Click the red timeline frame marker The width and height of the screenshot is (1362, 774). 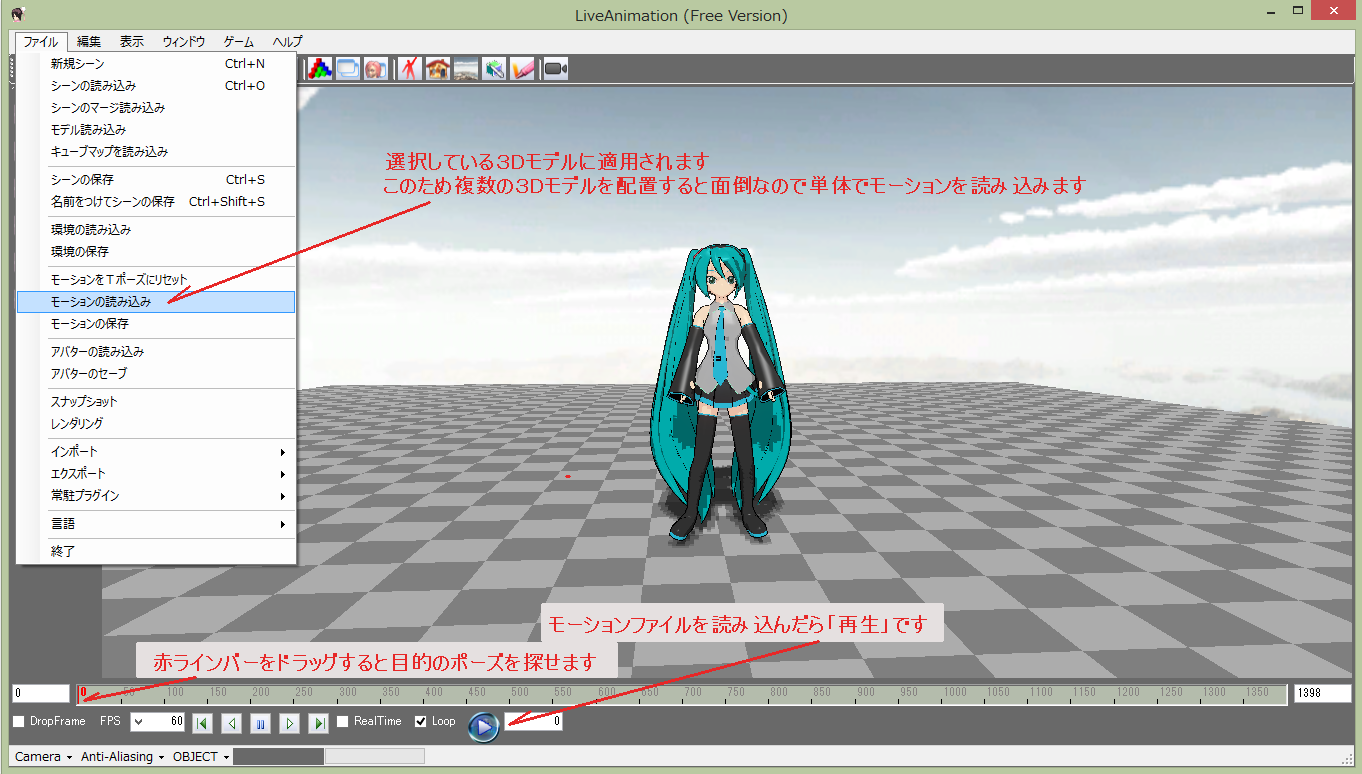tap(83, 693)
